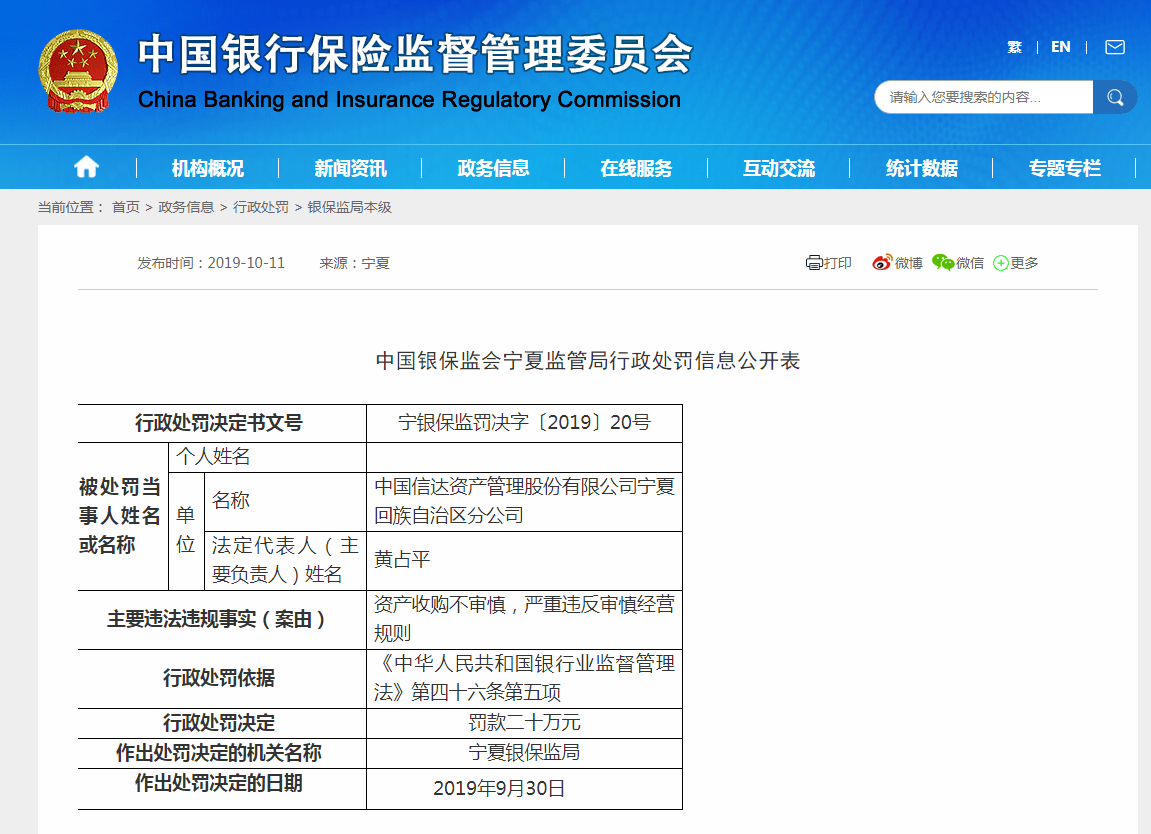Open the 机构概况 menu

[208, 168]
